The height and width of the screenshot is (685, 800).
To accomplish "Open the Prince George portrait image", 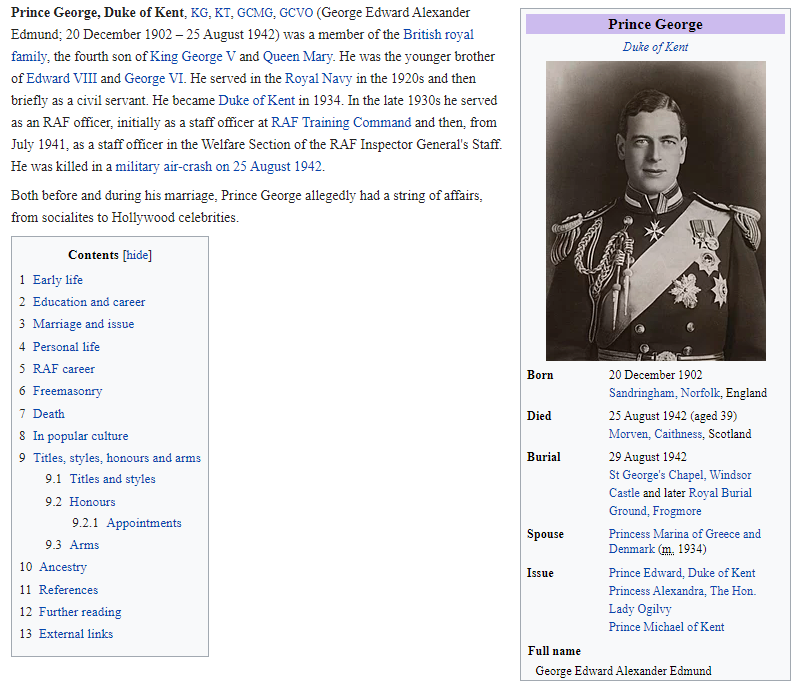I will 656,211.
